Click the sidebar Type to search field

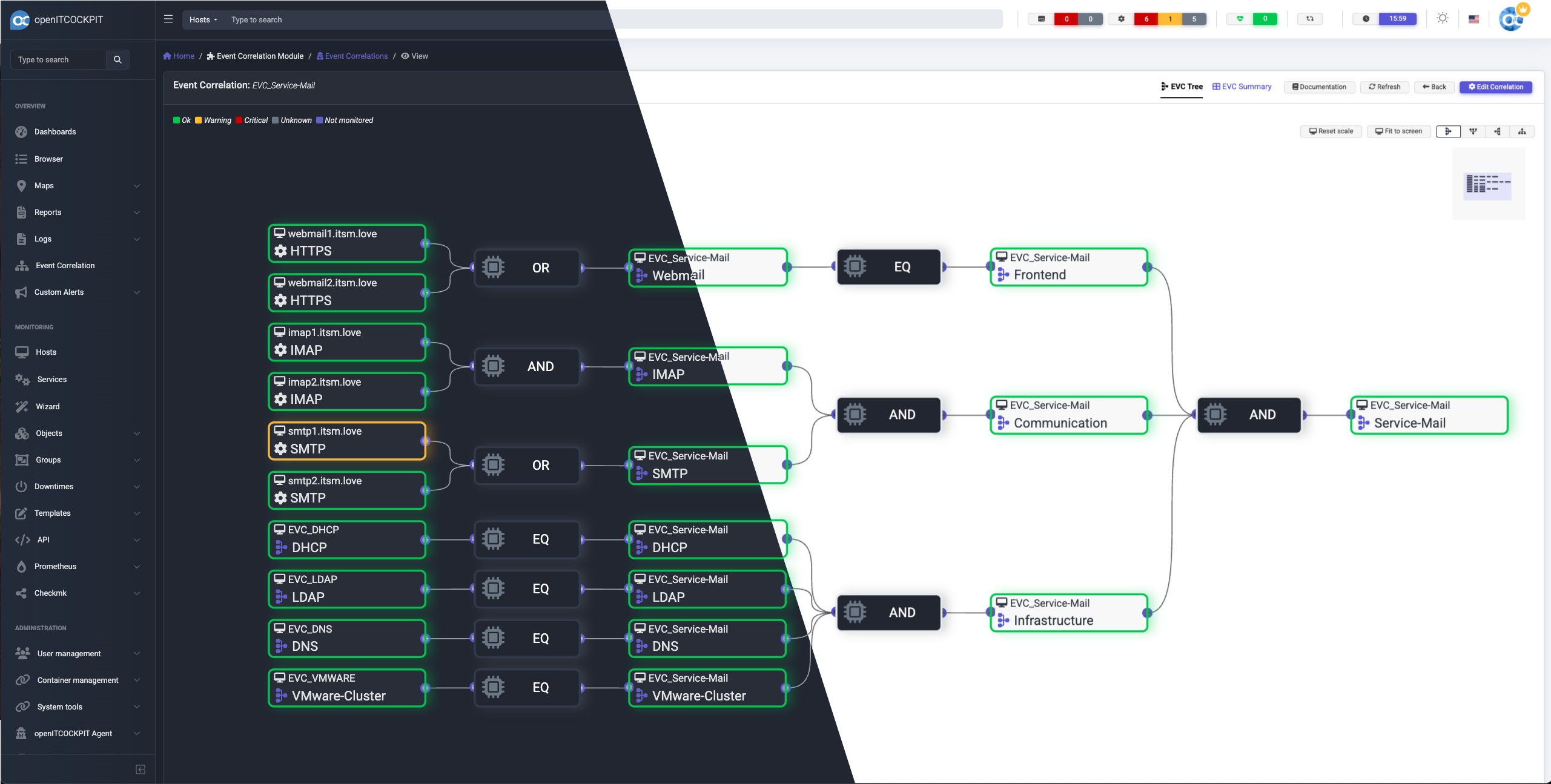59,59
